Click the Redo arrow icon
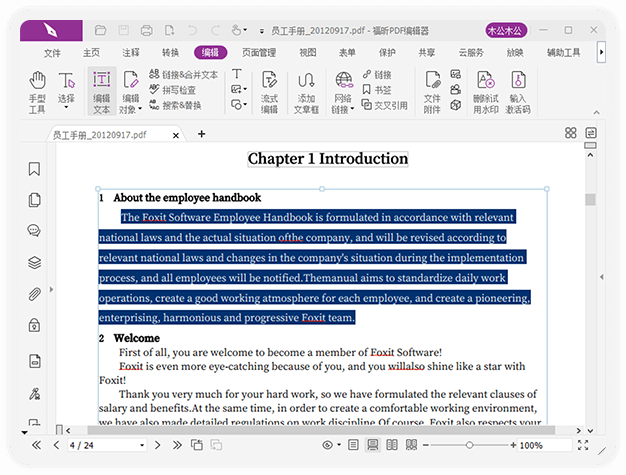The height and width of the screenshot is (475, 626). [216, 30]
